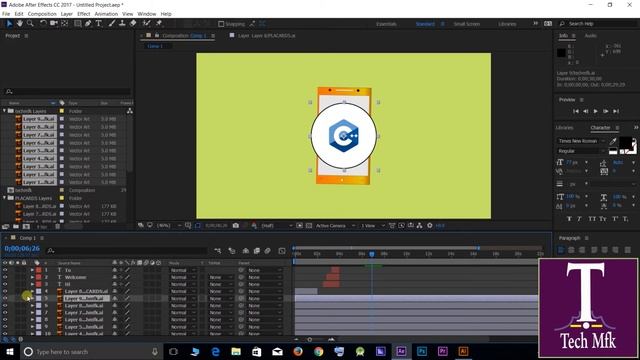Image resolution: width=640 pixels, height=360 pixels.
Task: Select the Hand tool
Action: [x=19, y=24]
